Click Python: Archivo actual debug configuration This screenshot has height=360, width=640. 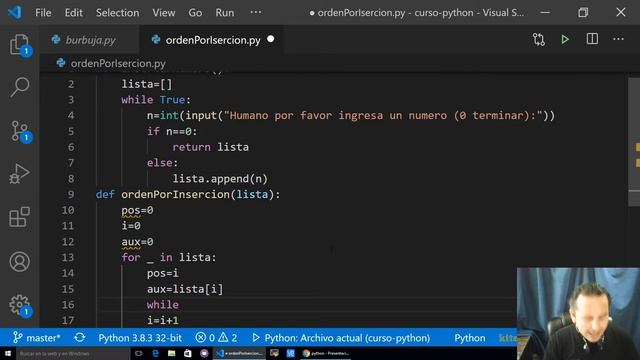341,338
